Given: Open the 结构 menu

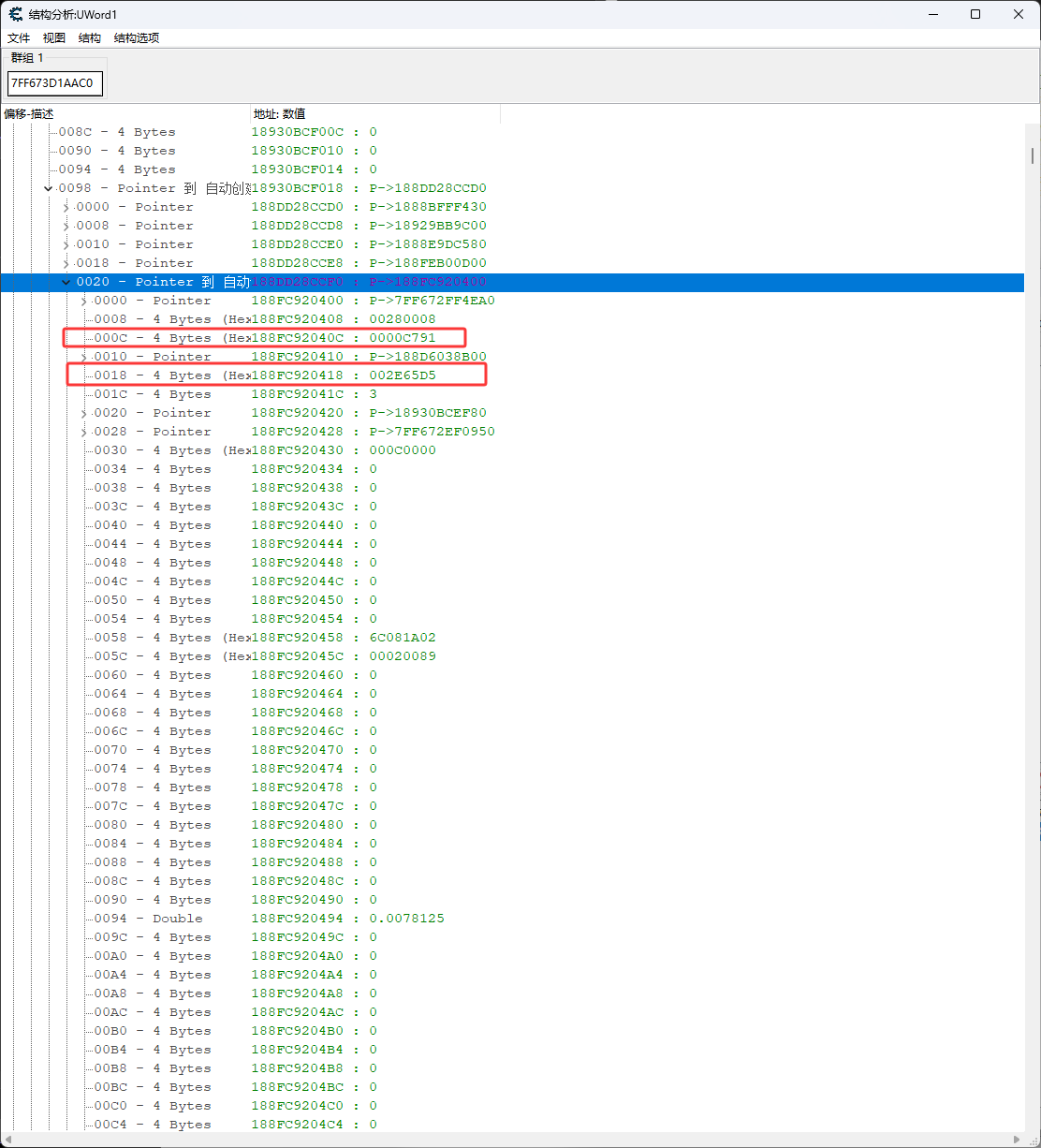Looking at the screenshot, I should [90, 38].
